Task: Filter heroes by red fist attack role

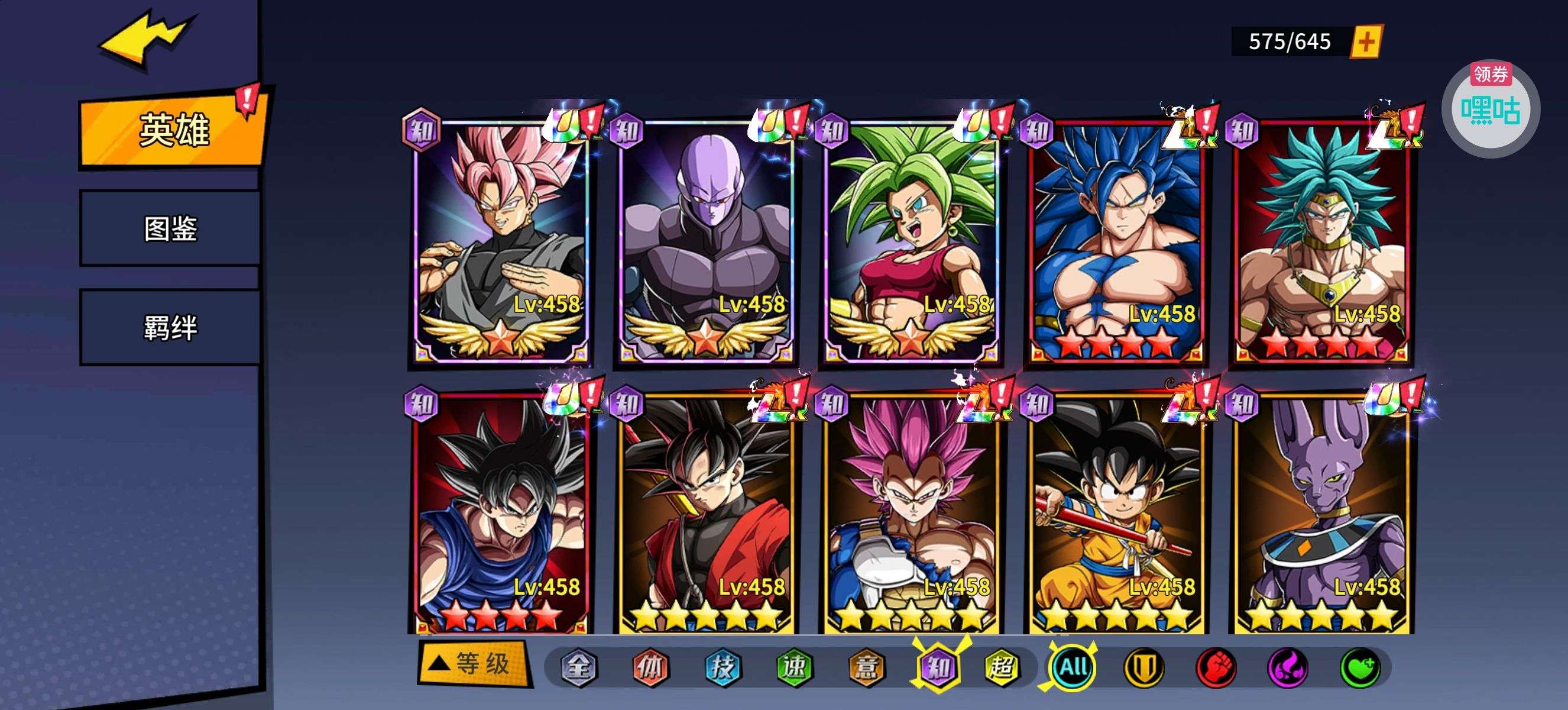Action: pos(1216,667)
